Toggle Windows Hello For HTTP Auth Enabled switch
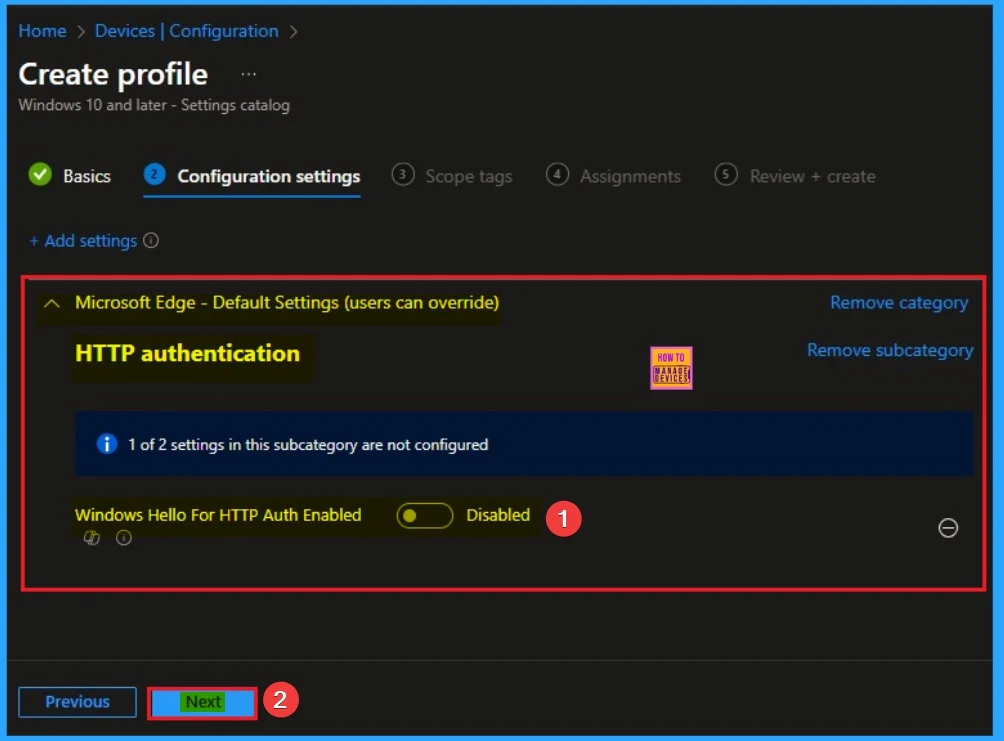The image size is (1004, 741). coord(424,516)
